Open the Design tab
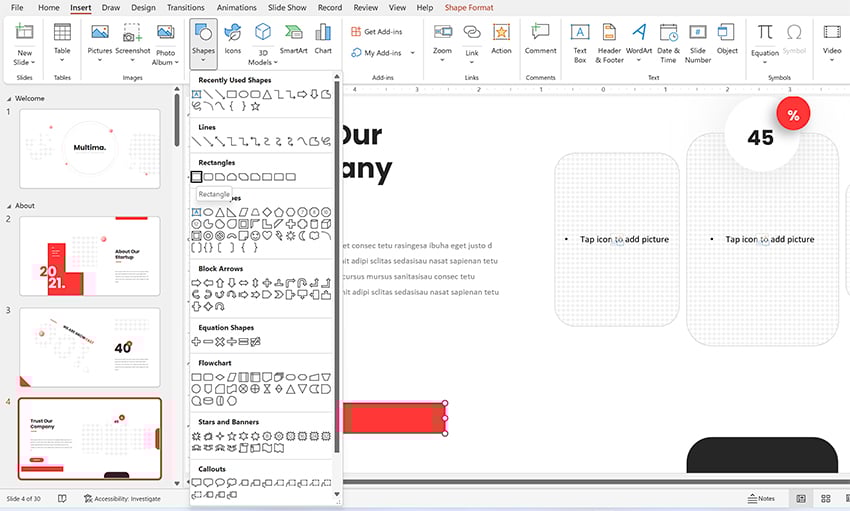 143,7
